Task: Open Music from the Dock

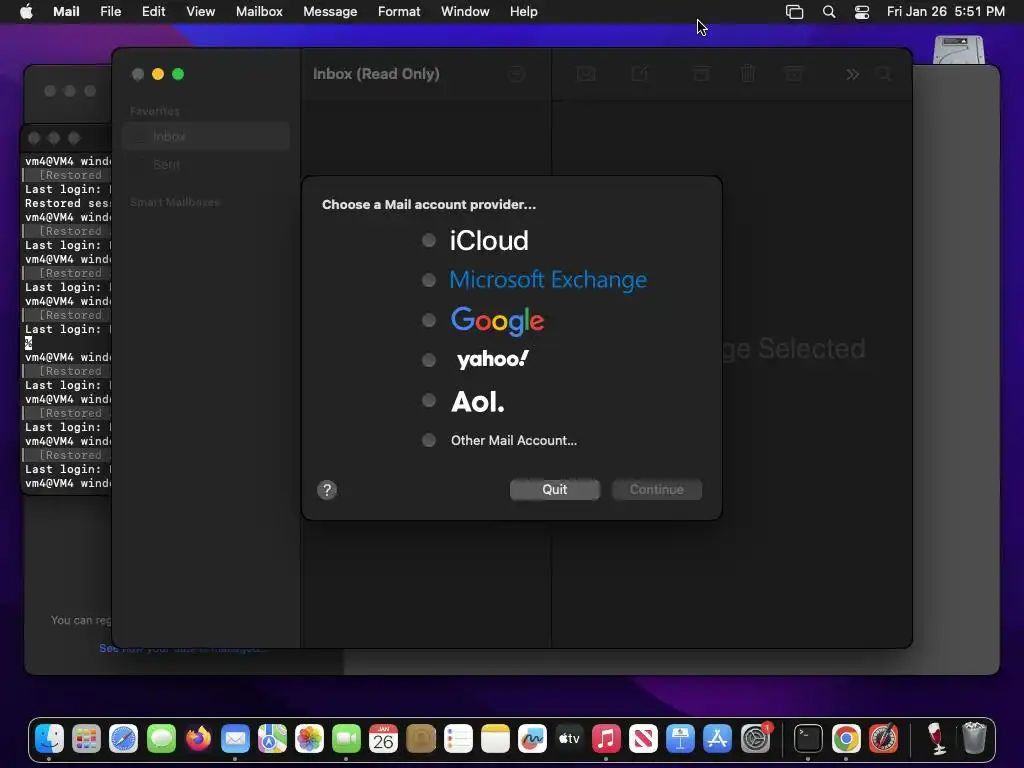Action: (606, 739)
